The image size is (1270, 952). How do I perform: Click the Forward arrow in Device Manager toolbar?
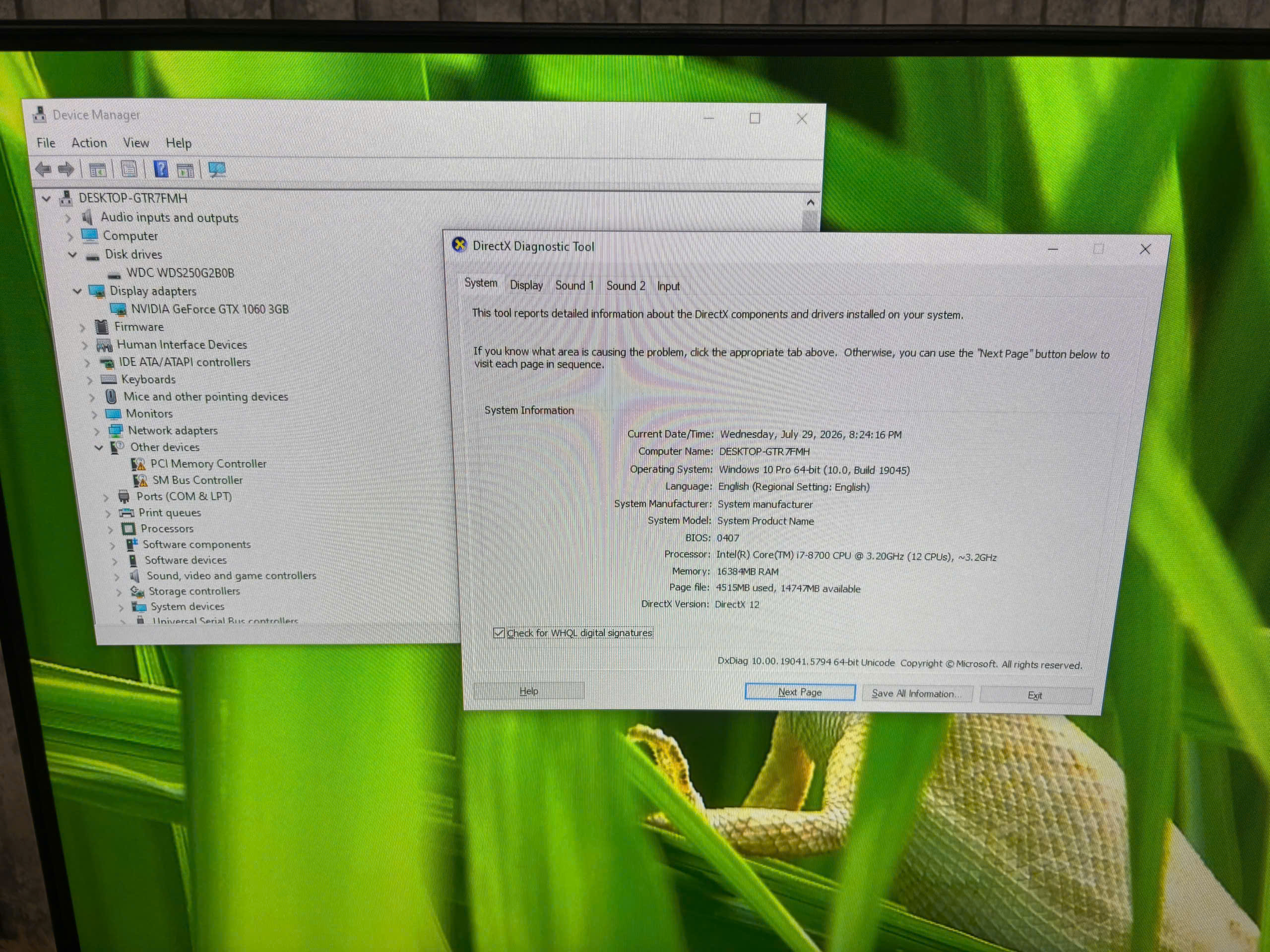[66, 169]
